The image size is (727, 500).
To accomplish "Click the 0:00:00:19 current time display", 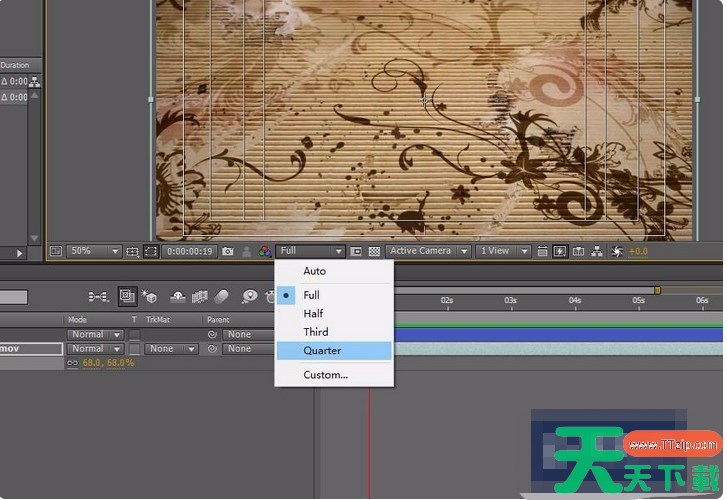I will 189,252.
